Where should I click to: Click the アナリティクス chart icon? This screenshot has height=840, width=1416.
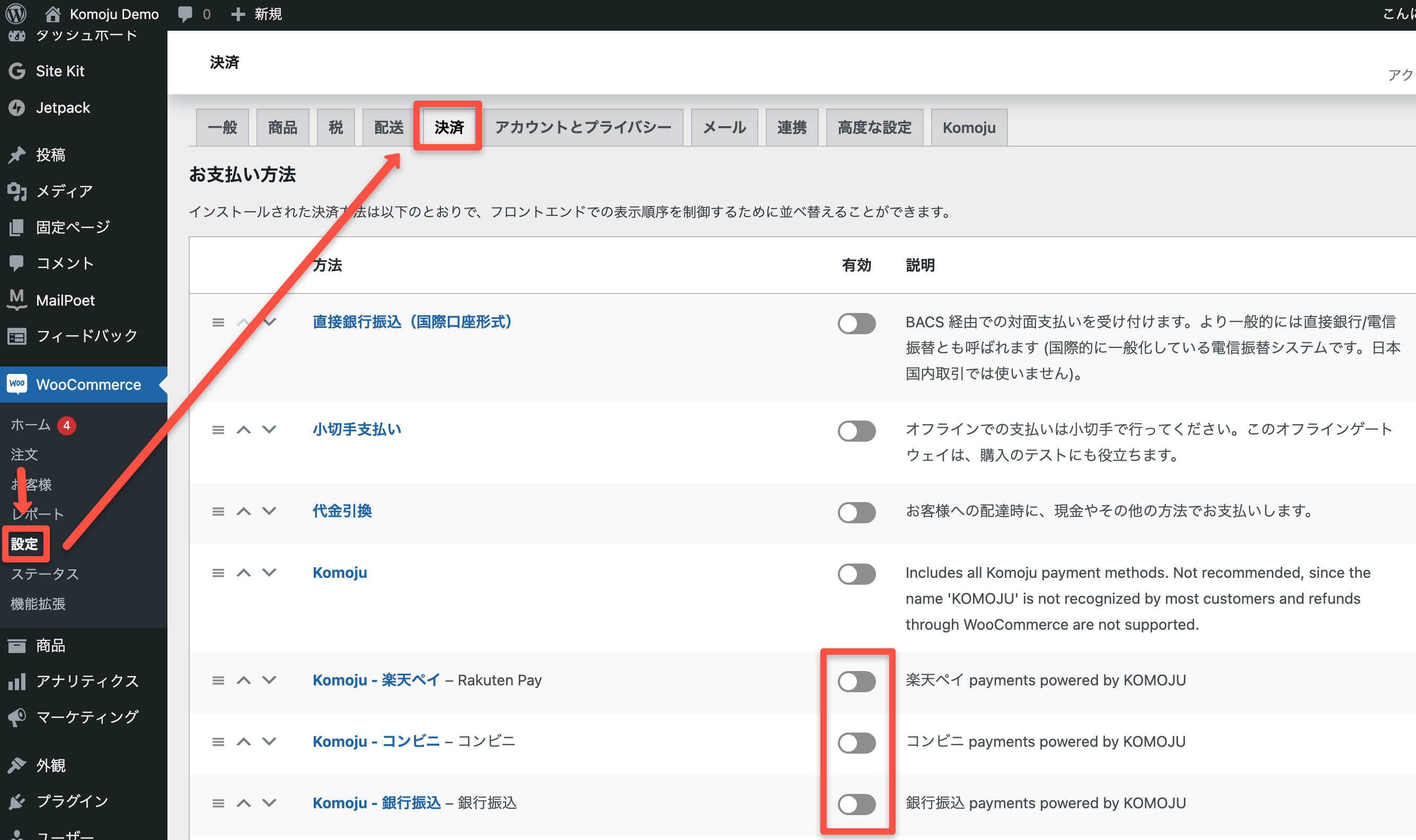coord(17,681)
